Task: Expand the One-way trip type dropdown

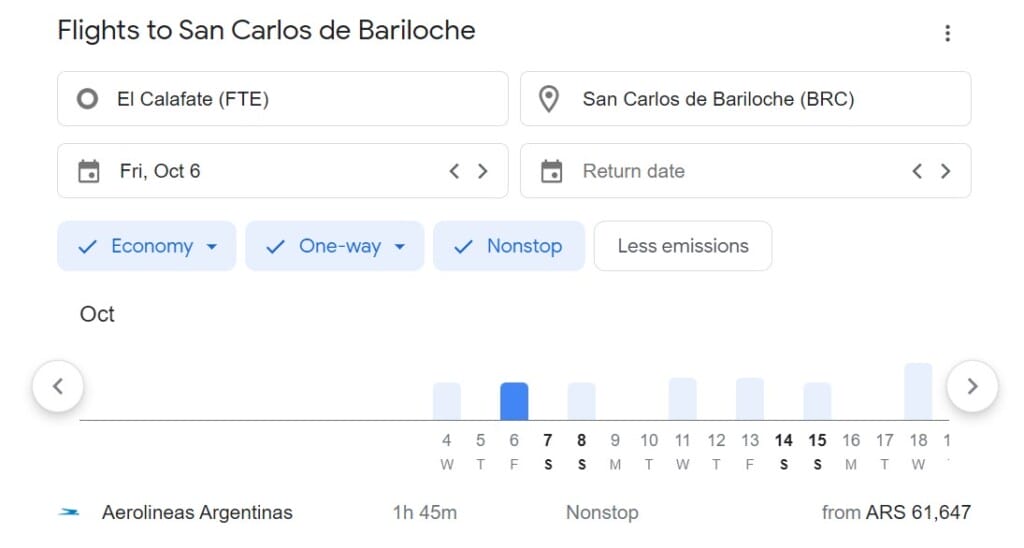Action: (x=334, y=246)
